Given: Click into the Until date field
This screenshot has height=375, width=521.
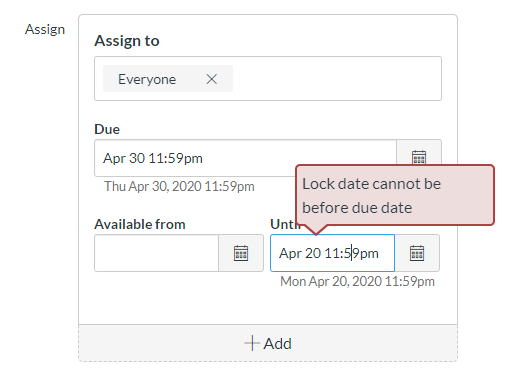Looking at the screenshot, I should coord(332,253).
